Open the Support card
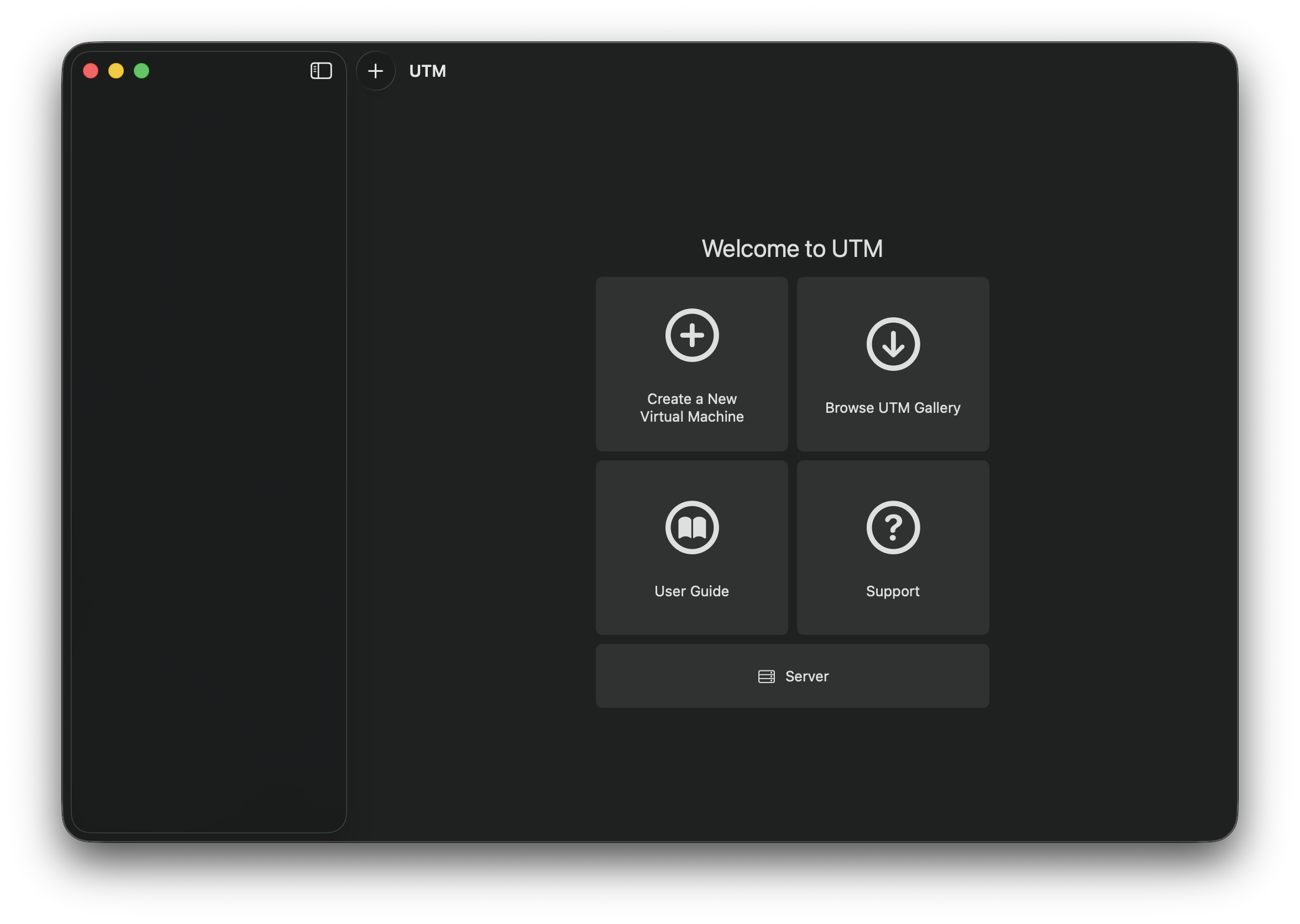Viewport: 1300px width, 924px height. 893,547
